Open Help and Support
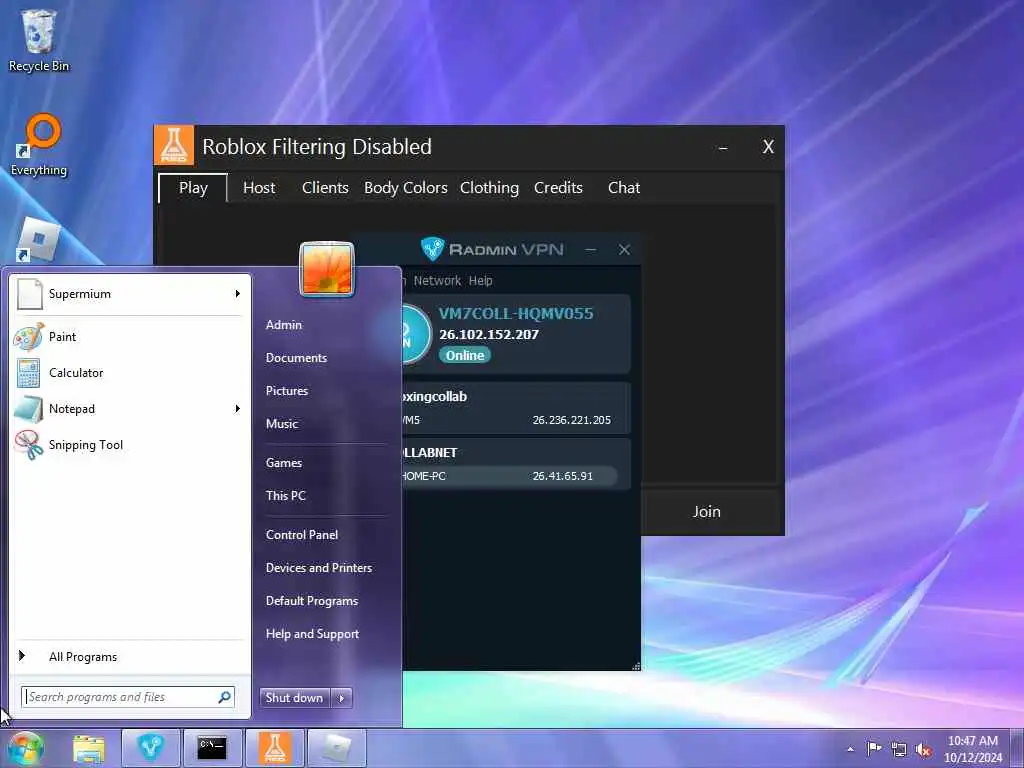 click(x=313, y=634)
